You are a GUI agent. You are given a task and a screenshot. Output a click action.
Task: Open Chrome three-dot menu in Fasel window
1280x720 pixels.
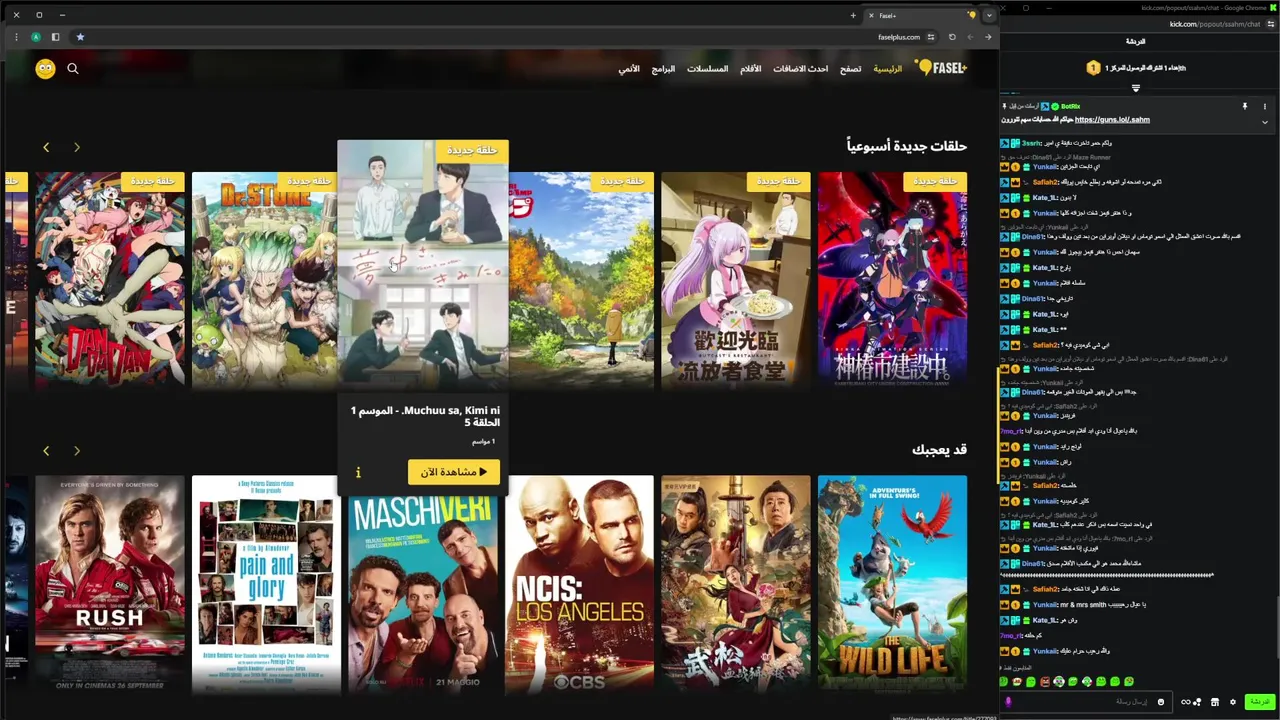16,37
